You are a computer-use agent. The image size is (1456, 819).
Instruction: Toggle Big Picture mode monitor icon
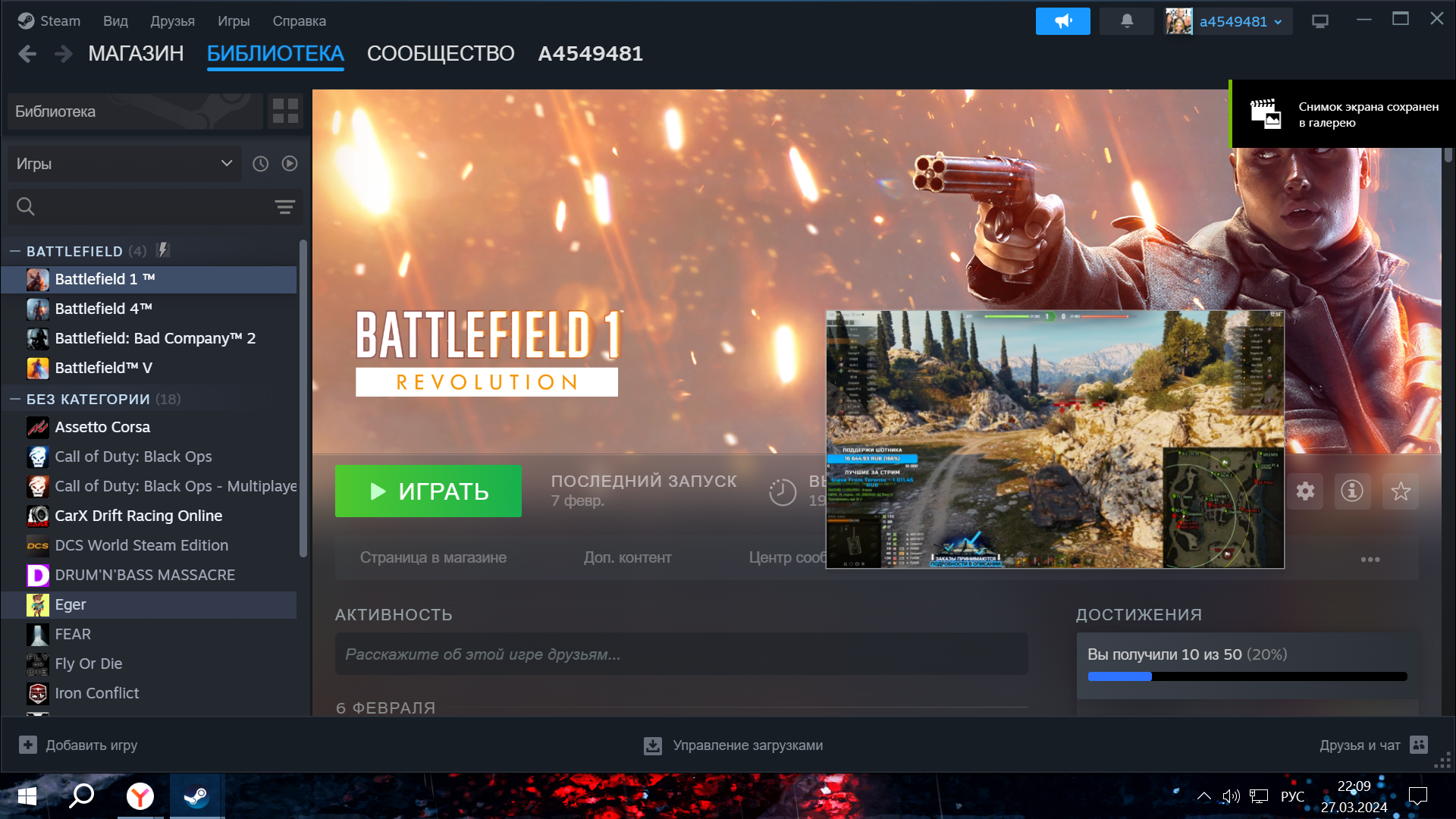click(x=1319, y=21)
